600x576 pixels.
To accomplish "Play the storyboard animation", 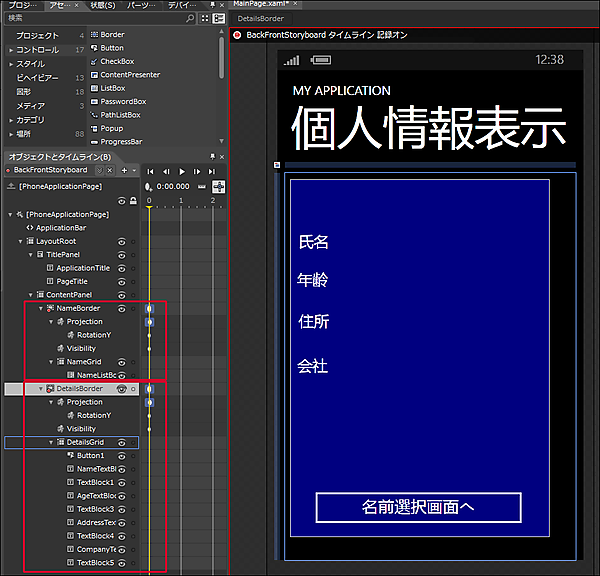I will pyautogui.click(x=182, y=172).
